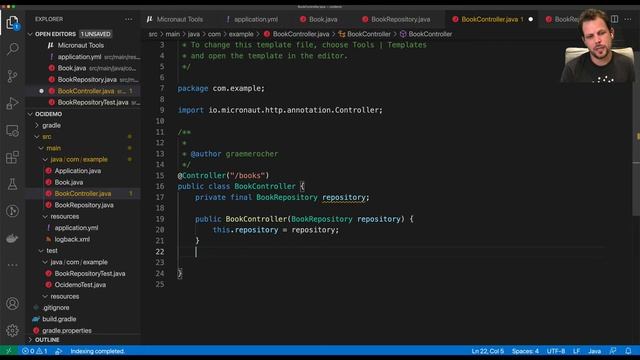Select language mode Java in status bar
The width and height of the screenshot is (640, 360).
pos(594,351)
